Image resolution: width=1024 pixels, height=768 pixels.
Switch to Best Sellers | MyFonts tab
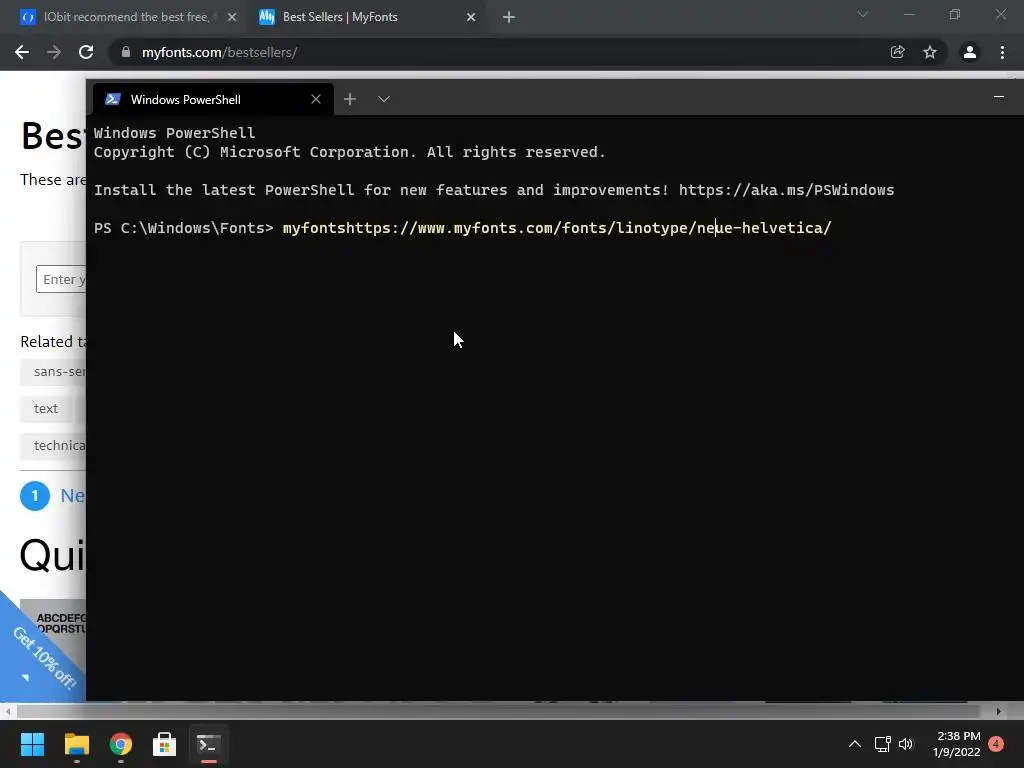tap(368, 17)
